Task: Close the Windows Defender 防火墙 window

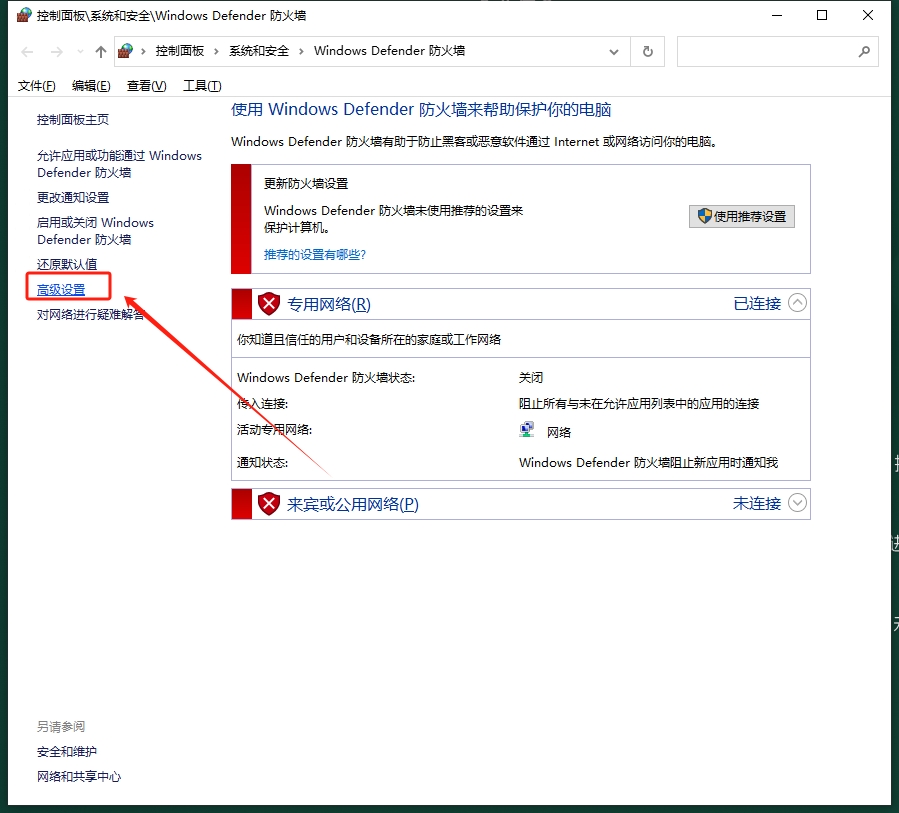Action: click(x=868, y=15)
